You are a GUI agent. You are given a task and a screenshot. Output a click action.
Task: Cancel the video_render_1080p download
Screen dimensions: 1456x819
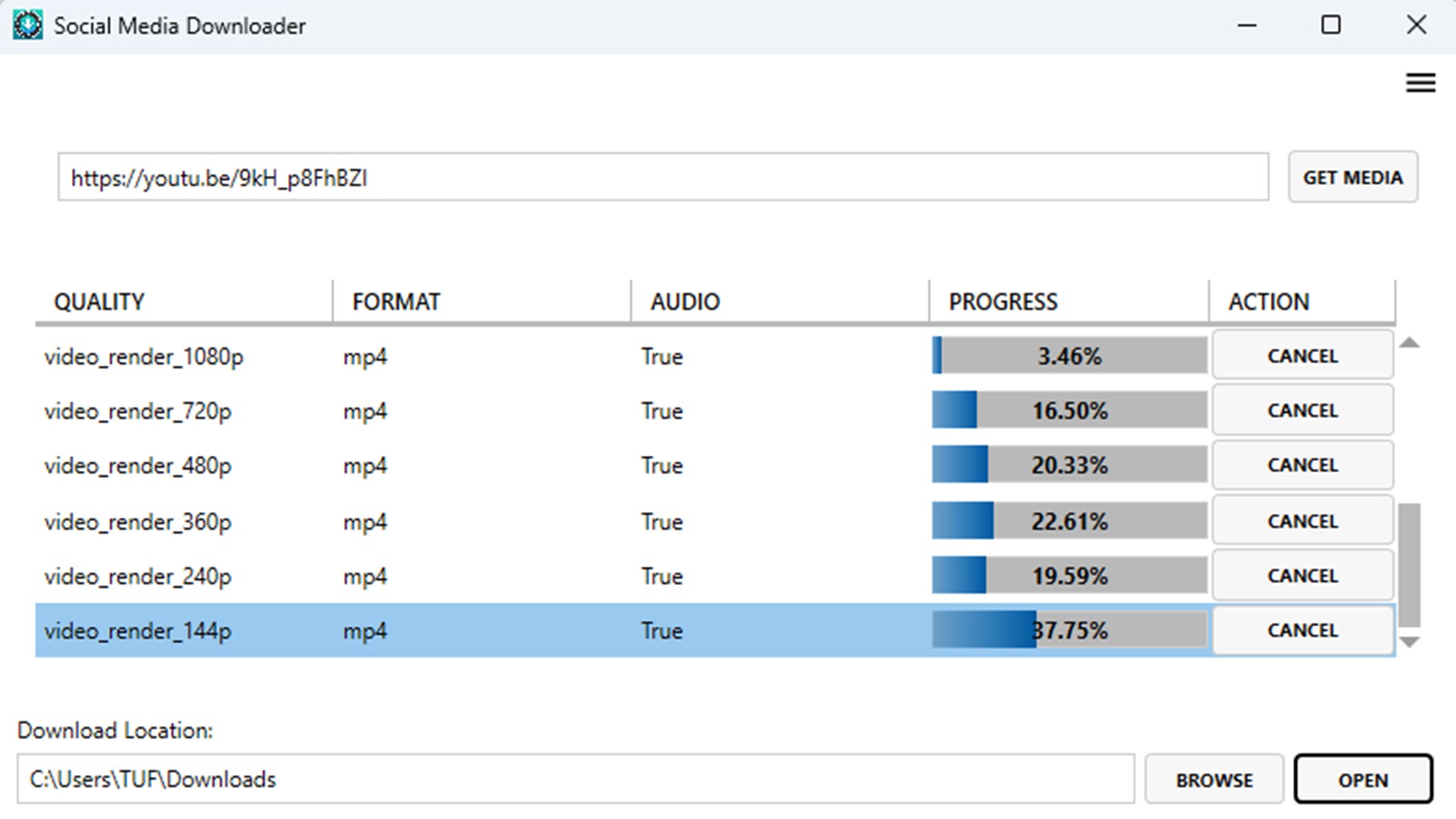[x=1302, y=356]
